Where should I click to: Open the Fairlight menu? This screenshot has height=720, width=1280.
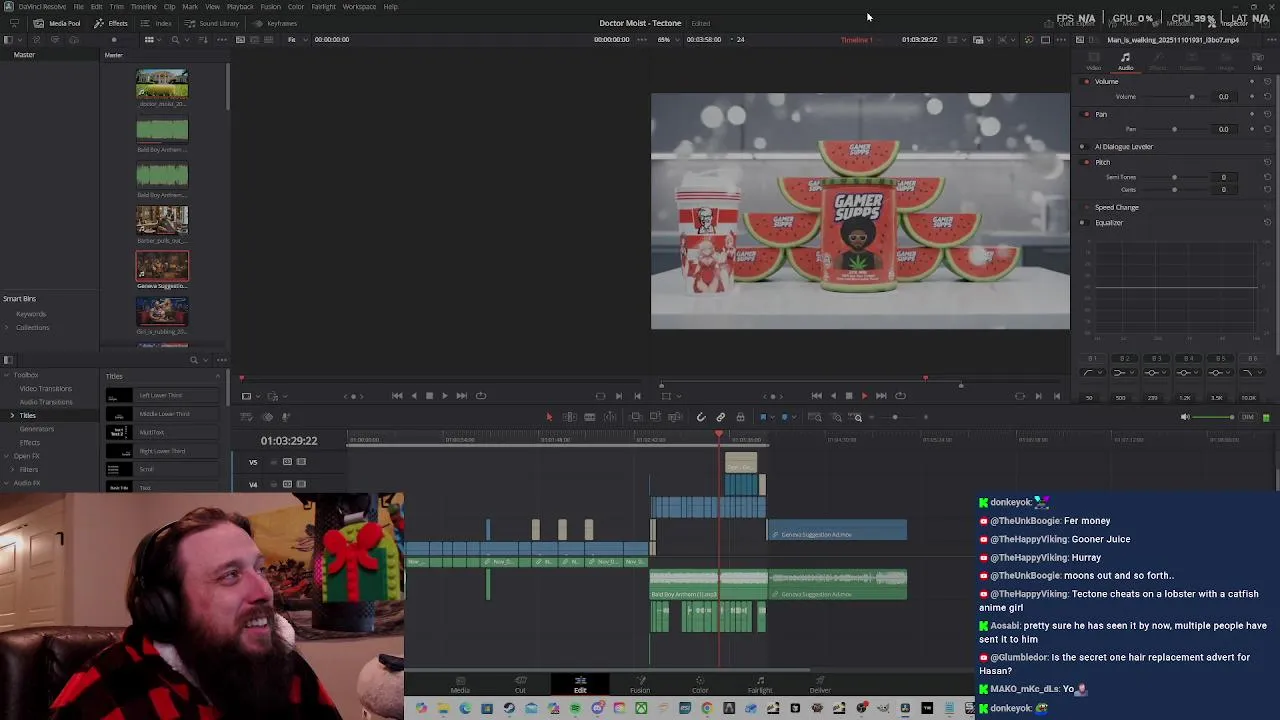click(x=323, y=7)
